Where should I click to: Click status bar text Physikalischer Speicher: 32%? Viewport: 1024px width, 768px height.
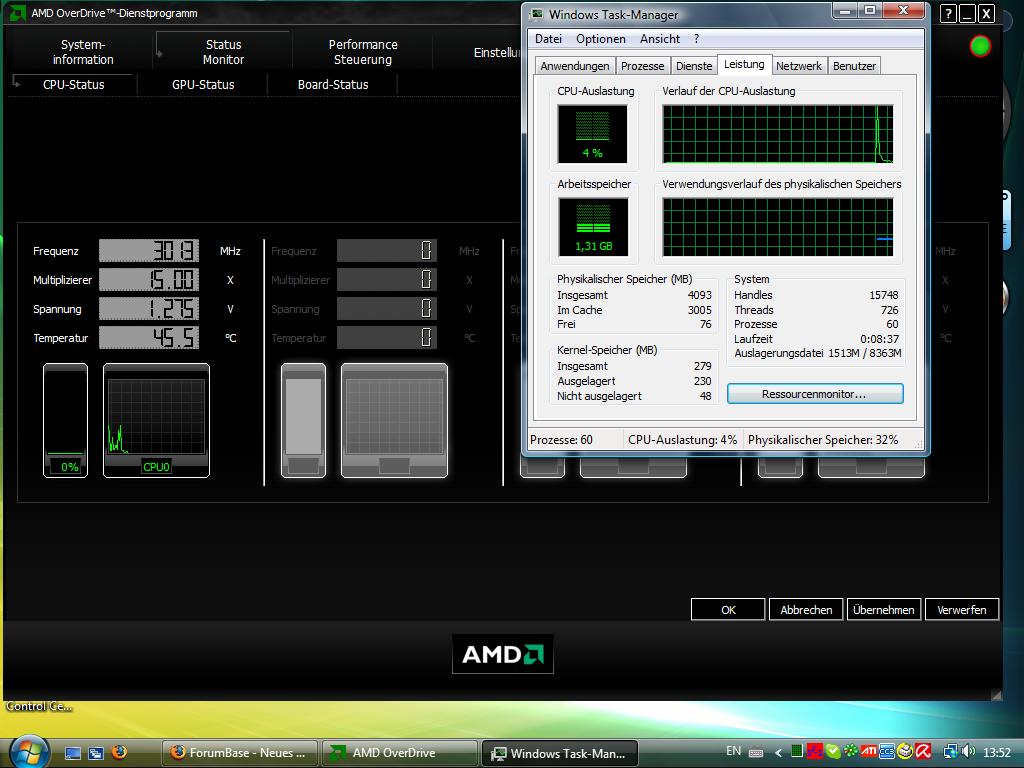823,440
